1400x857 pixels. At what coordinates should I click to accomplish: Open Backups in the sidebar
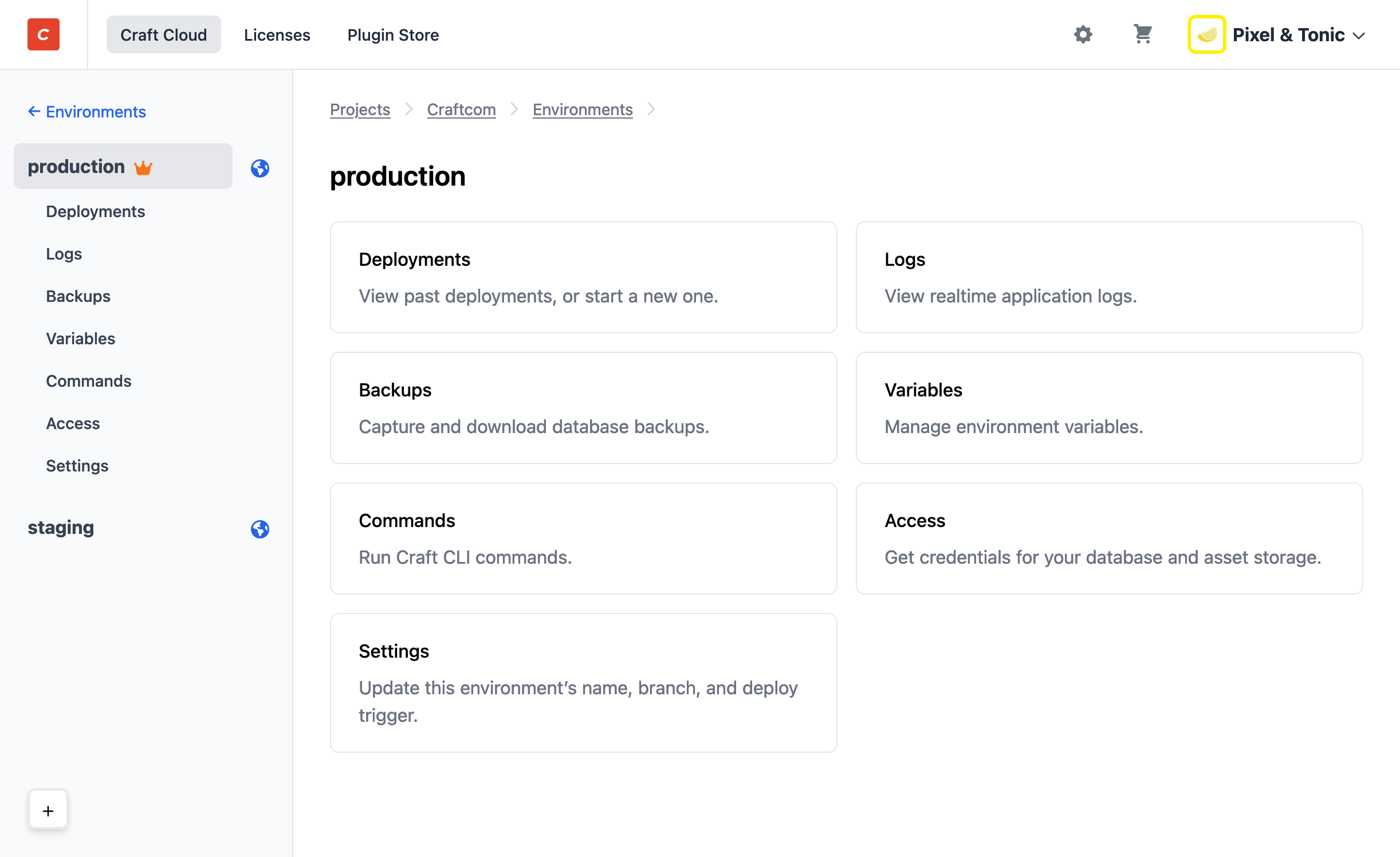point(78,296)
